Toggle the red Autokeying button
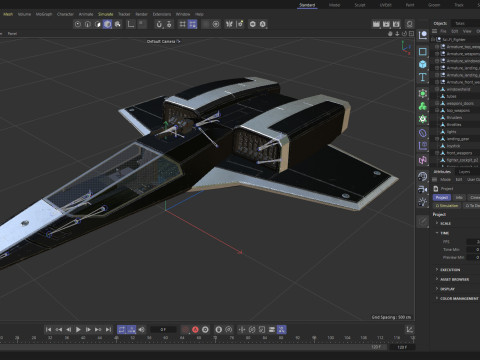Viewport: 480px width, 360px height. 195,329
